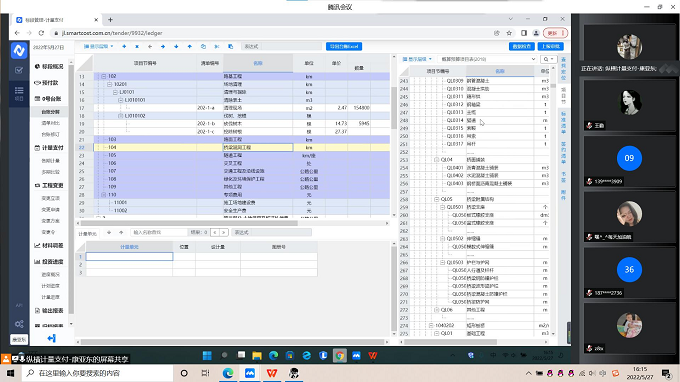
Task: Open 工程变更 in side menu
Action: [49, 185]
